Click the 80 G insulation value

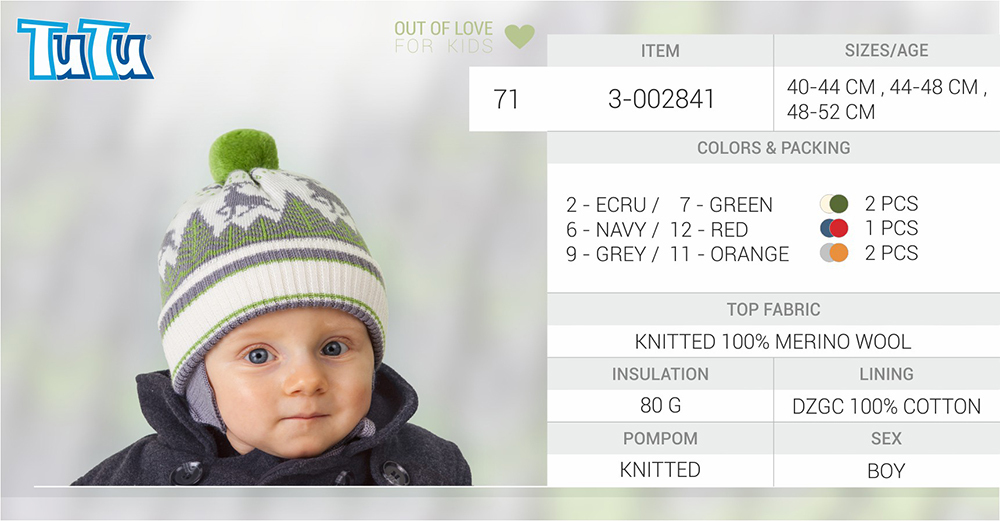click(x=660, y=405)
